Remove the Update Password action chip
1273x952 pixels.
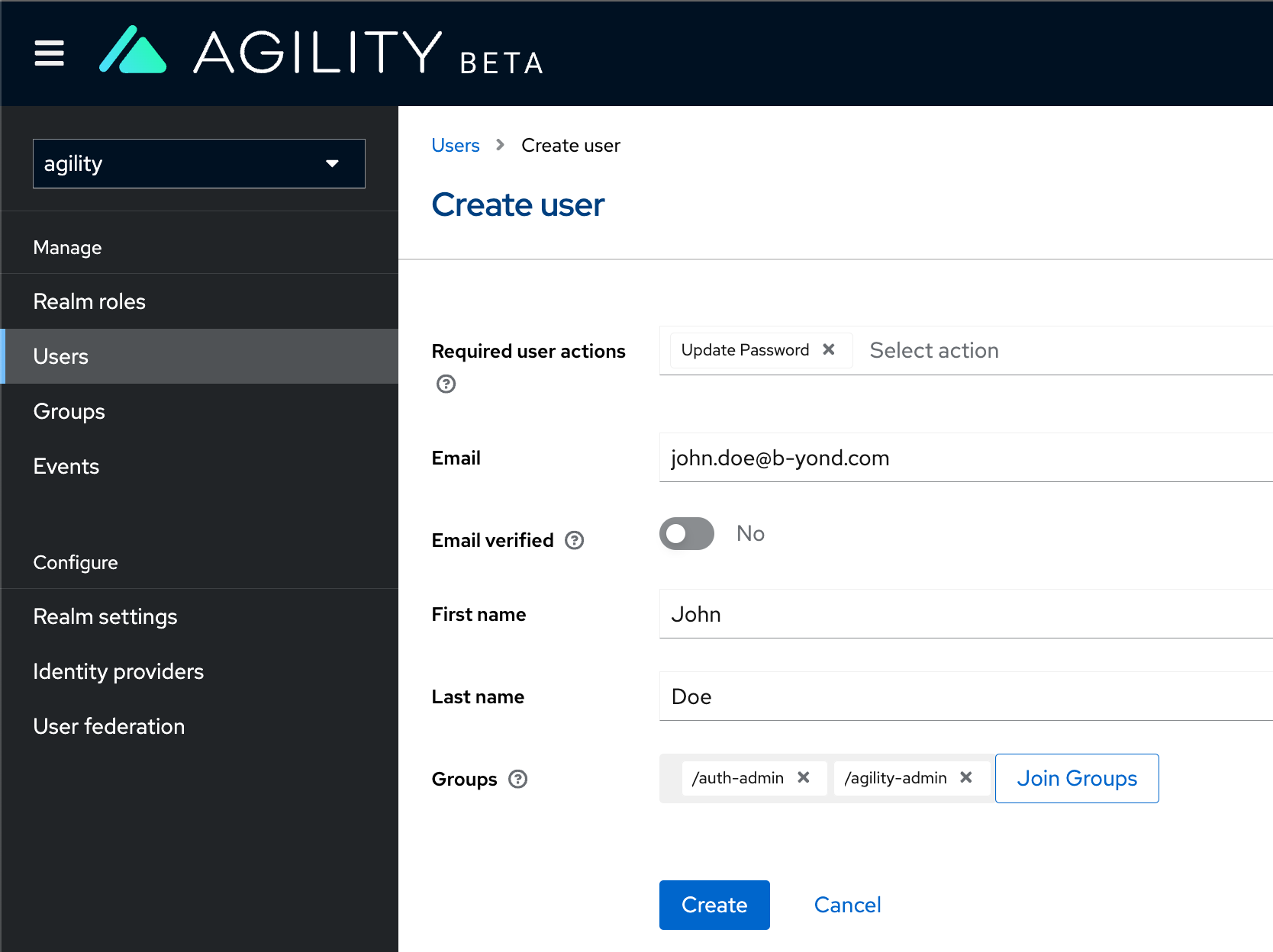point(829,349)
